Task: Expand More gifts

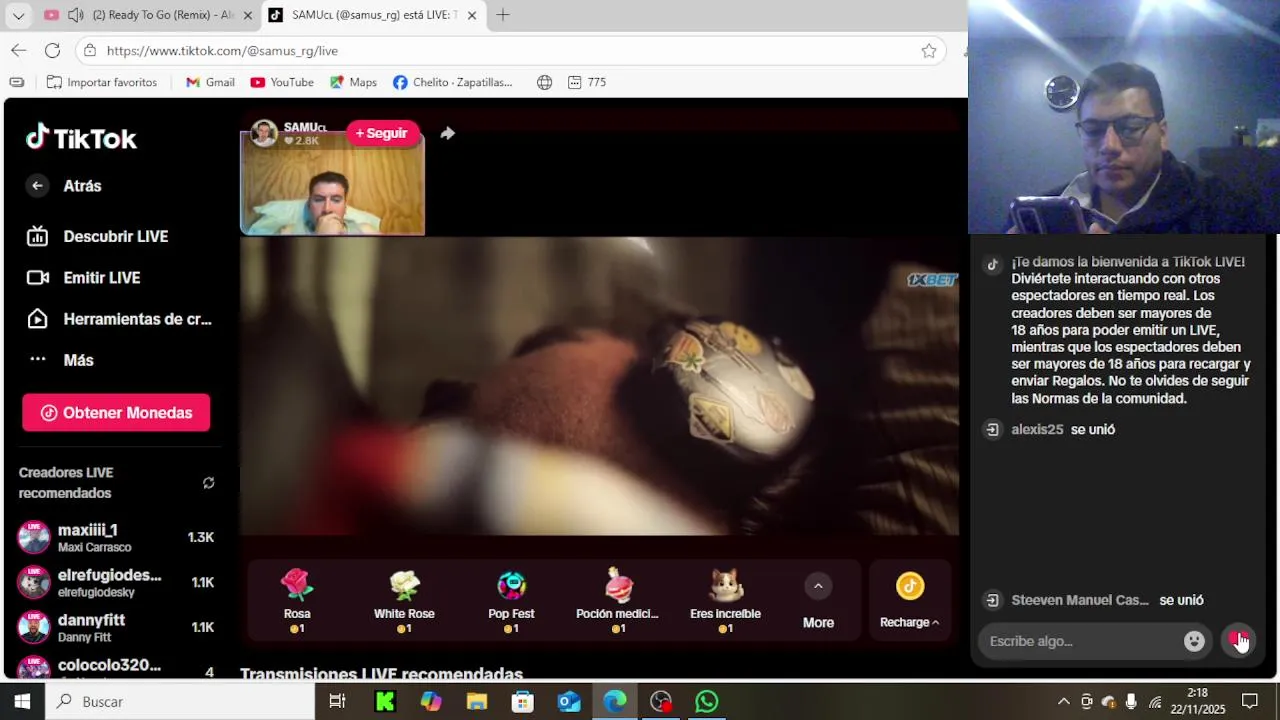Action: pyautogui.click(x=818, y=601)
